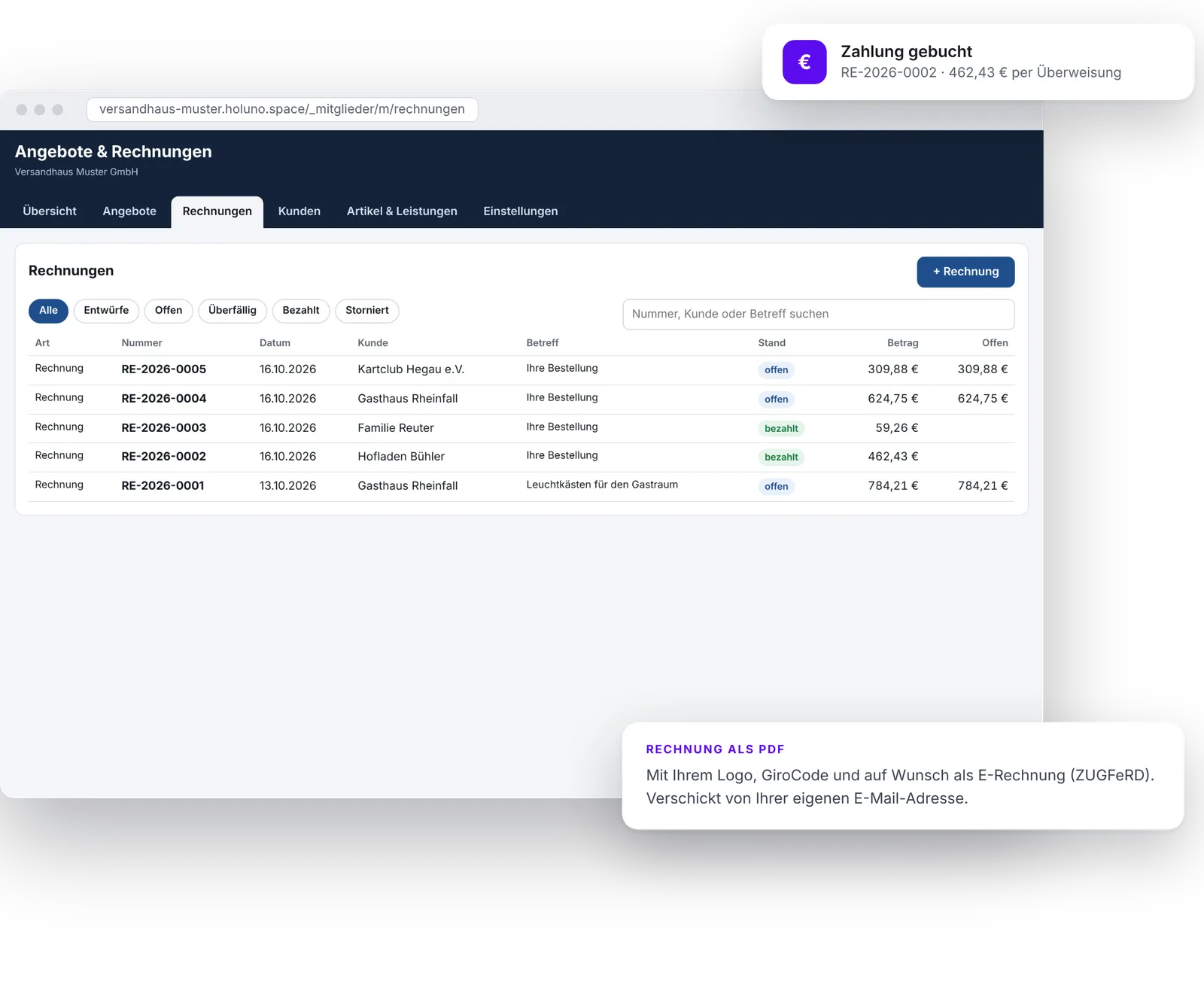Click the bezahlt badge of RE-2026-0003

781,429
